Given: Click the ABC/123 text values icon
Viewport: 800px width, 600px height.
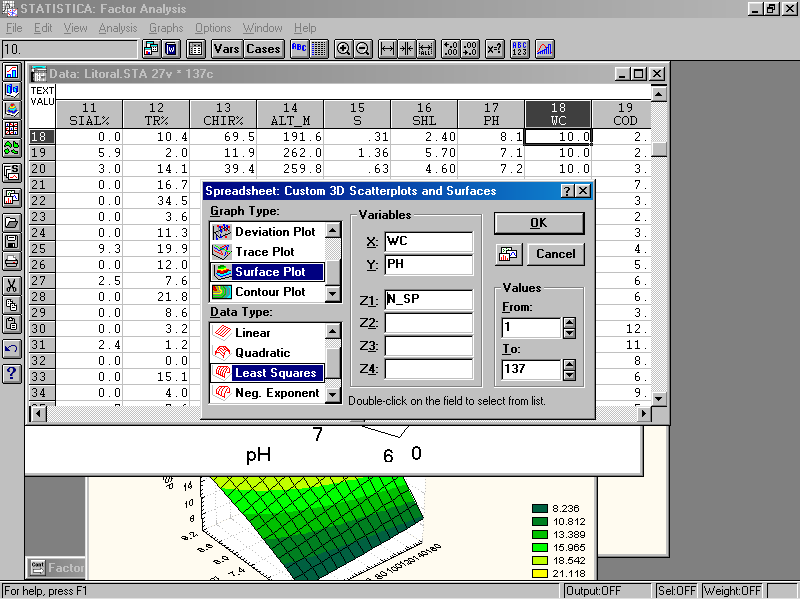Looking at the screenshot, I should click(x=519, y=49).
